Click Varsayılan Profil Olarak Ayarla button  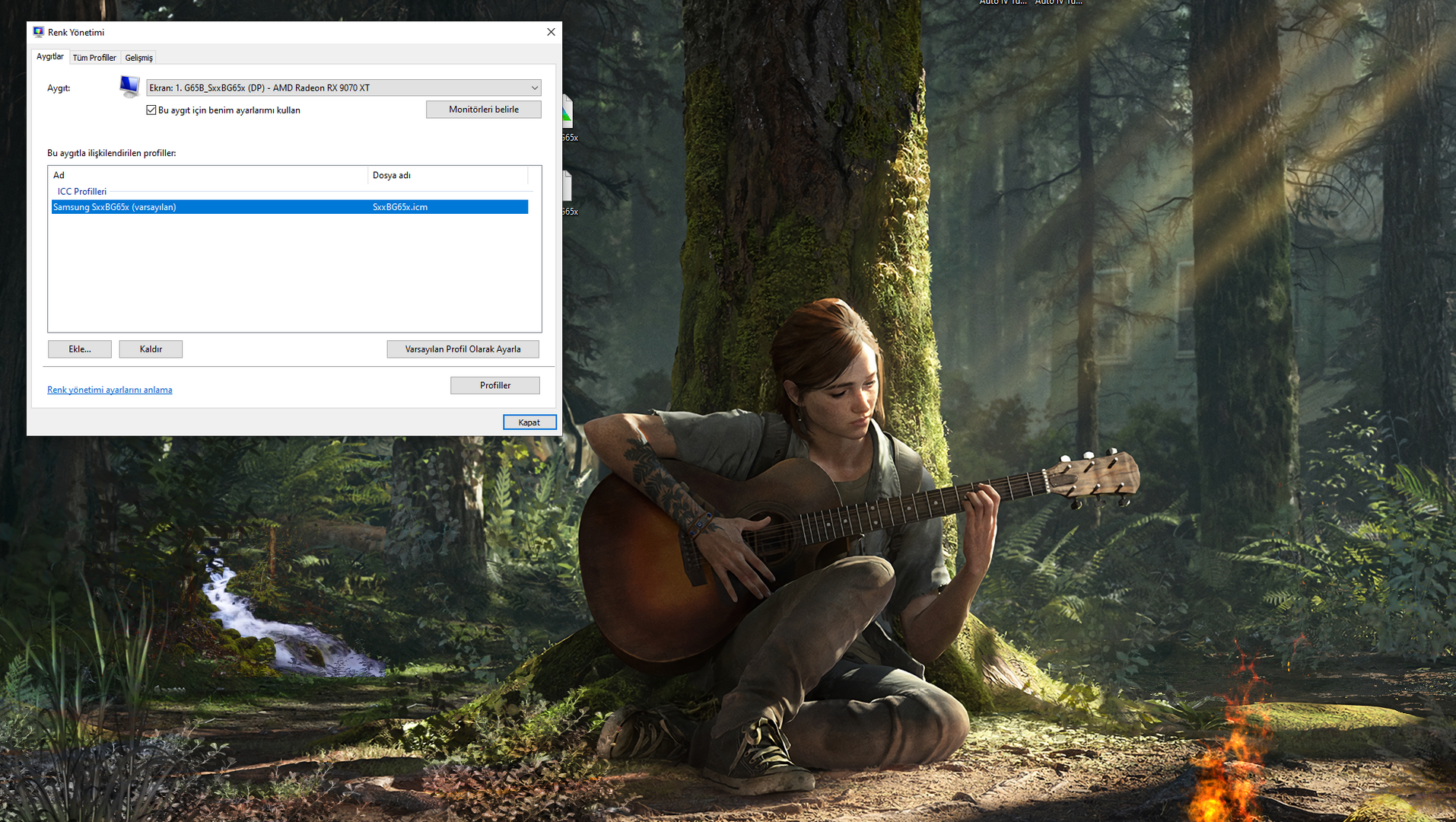[463, 349]
